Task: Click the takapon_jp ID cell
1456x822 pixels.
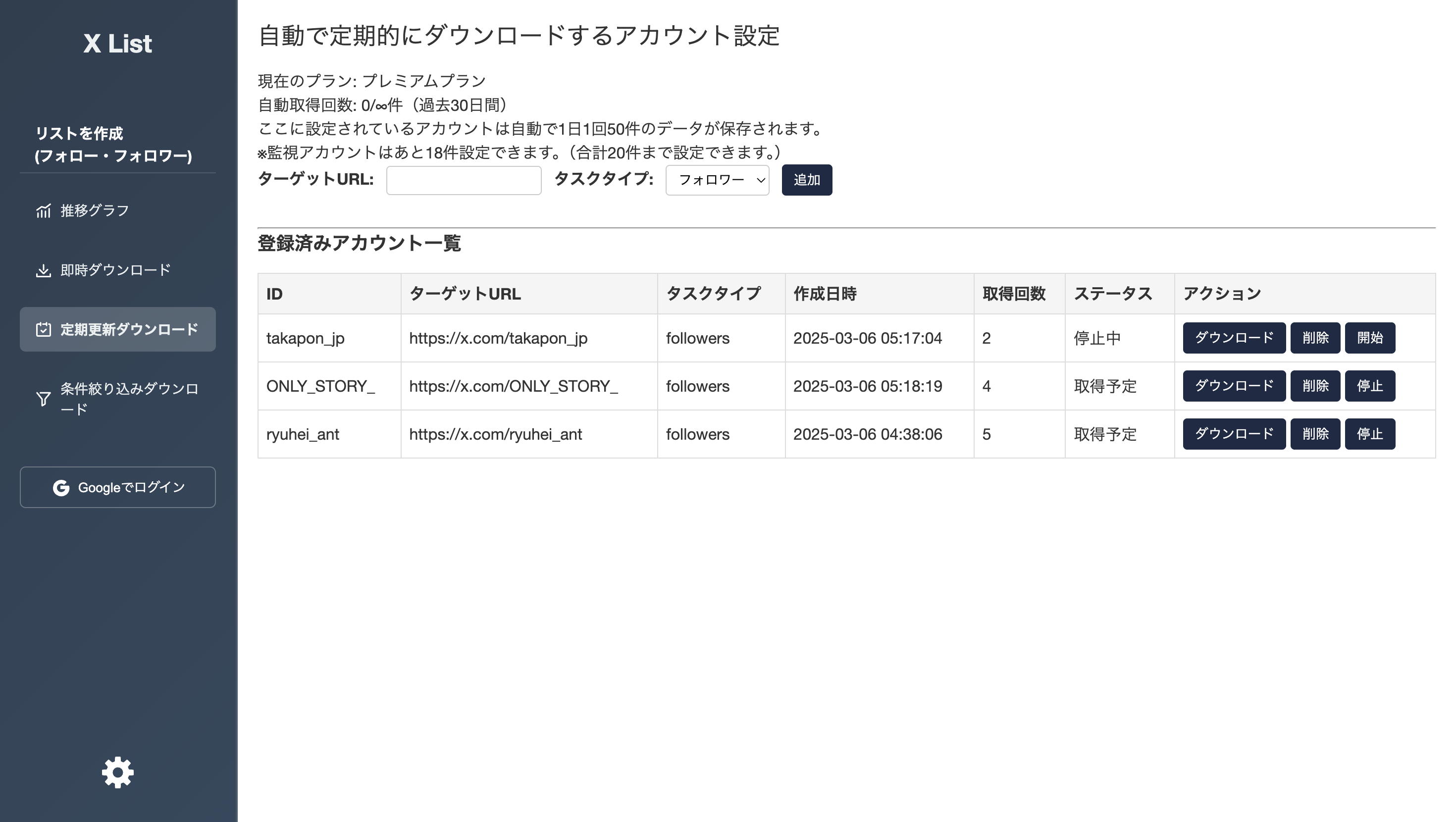Action: 329,338
